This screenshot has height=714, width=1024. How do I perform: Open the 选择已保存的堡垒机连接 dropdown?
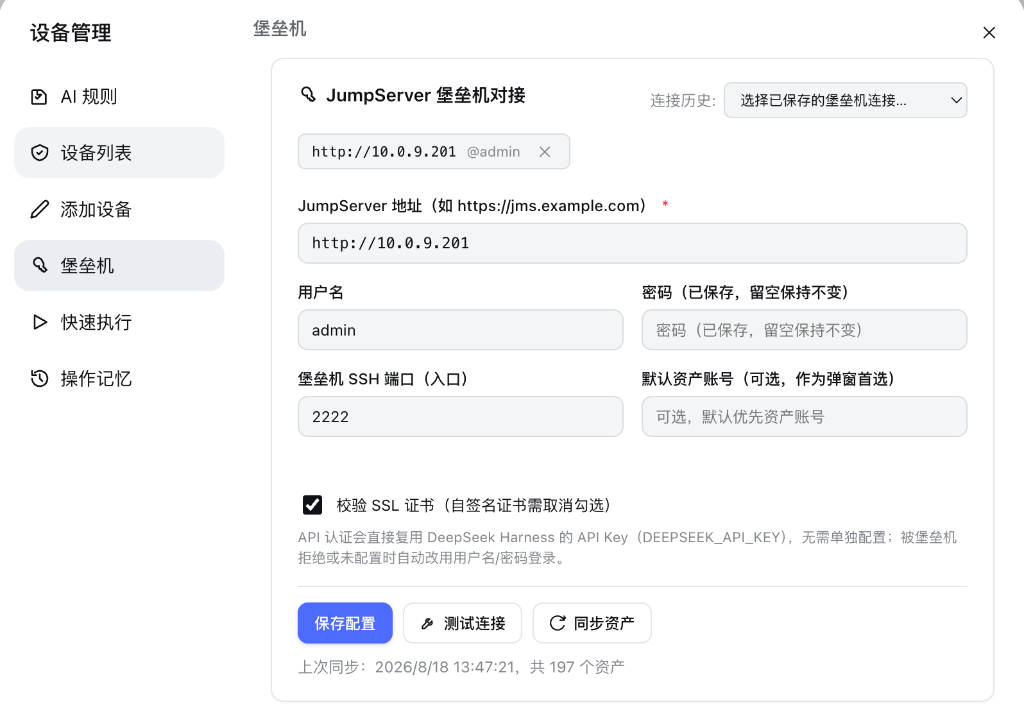pos(845,100)
